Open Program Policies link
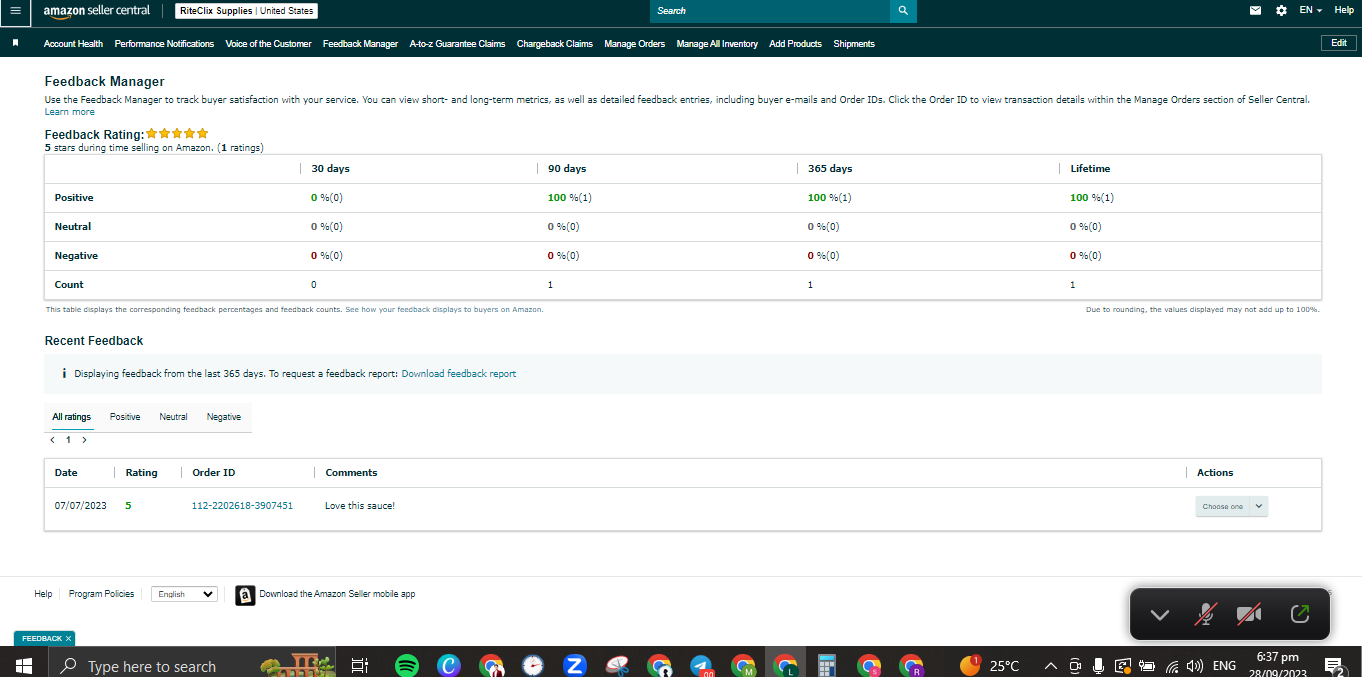 click(x=101, y=594)
